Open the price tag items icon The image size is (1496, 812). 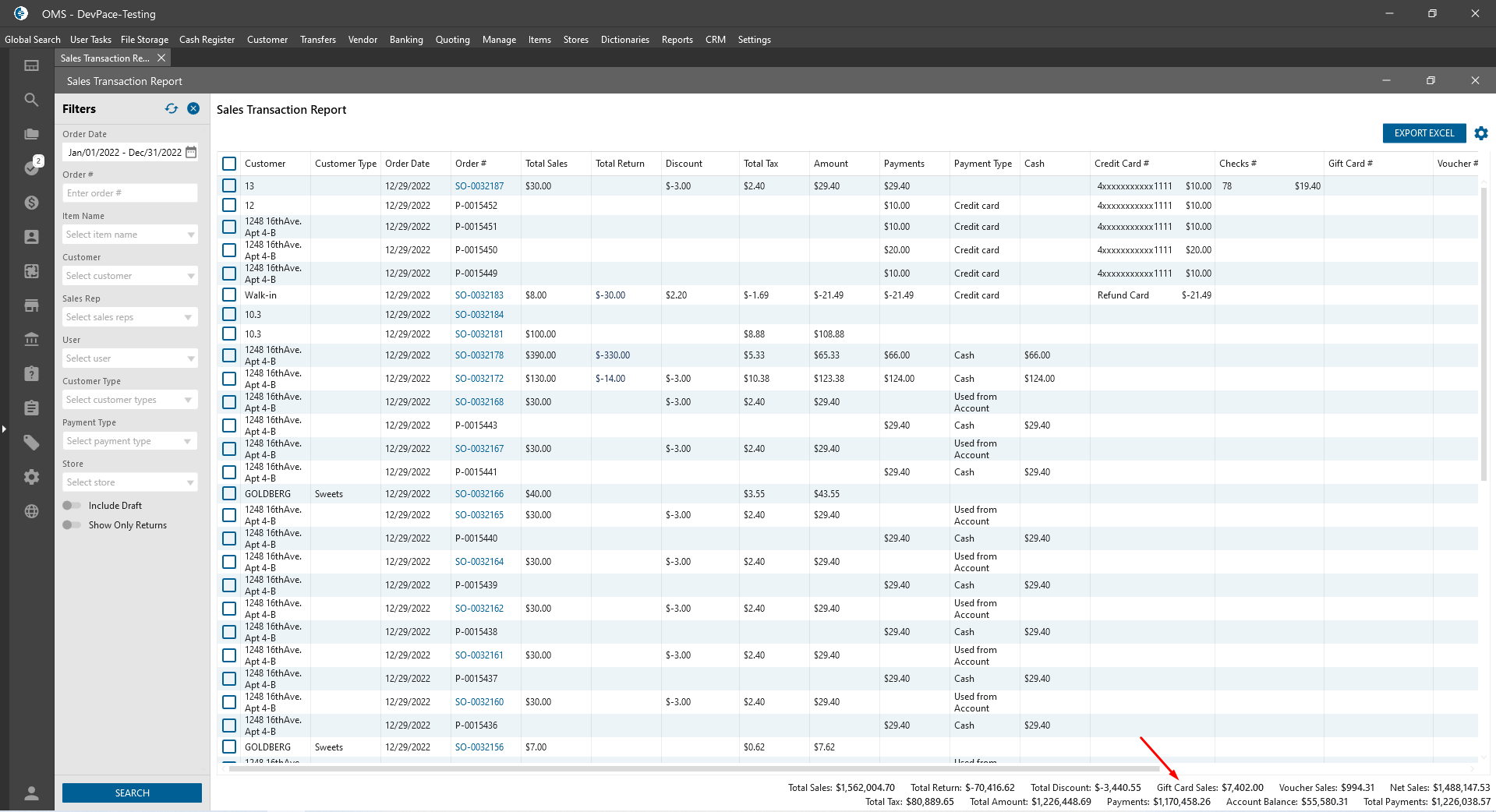click(x=31, y=443)
